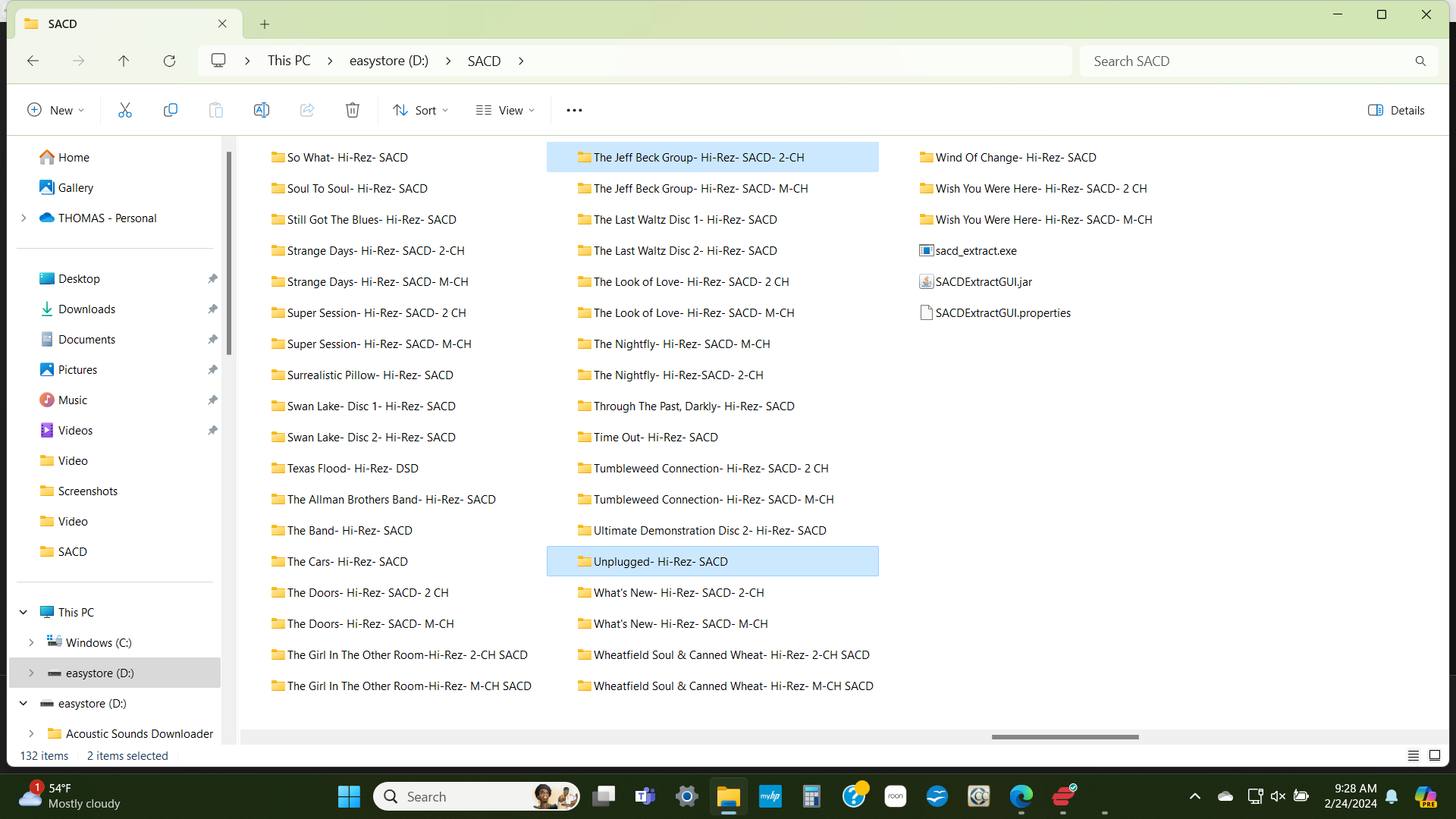Click the PC monitor icon in address bar
The height and width of the screenshot is (819, 1456).
[x=218, y=60]
